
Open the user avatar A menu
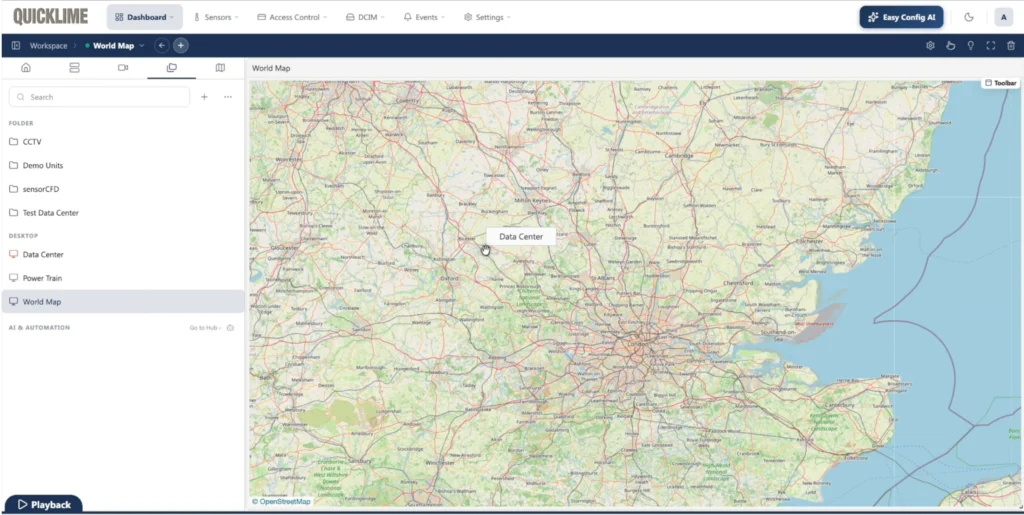pyautogui.click(x=1004, y=18)
